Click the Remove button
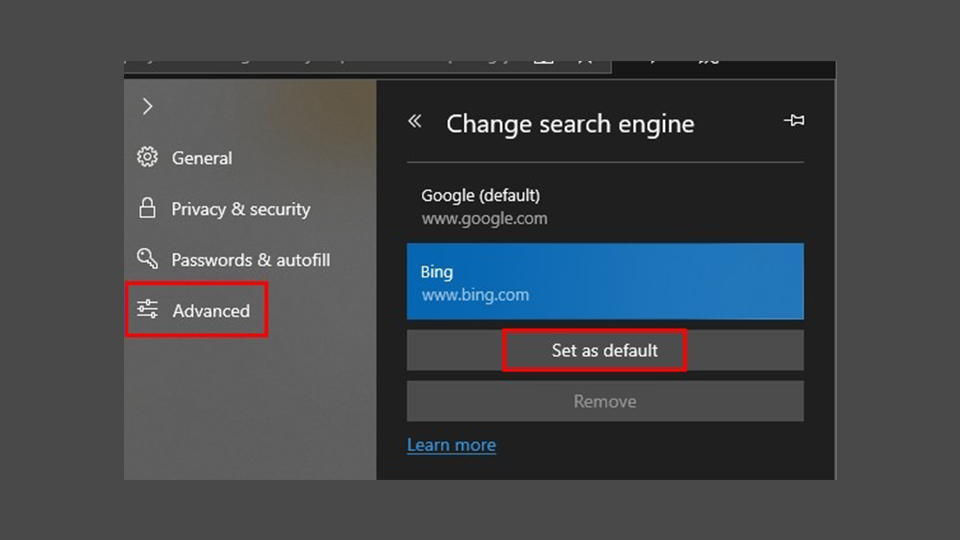This screenshot has height=540, width=960. coord(605,401)
